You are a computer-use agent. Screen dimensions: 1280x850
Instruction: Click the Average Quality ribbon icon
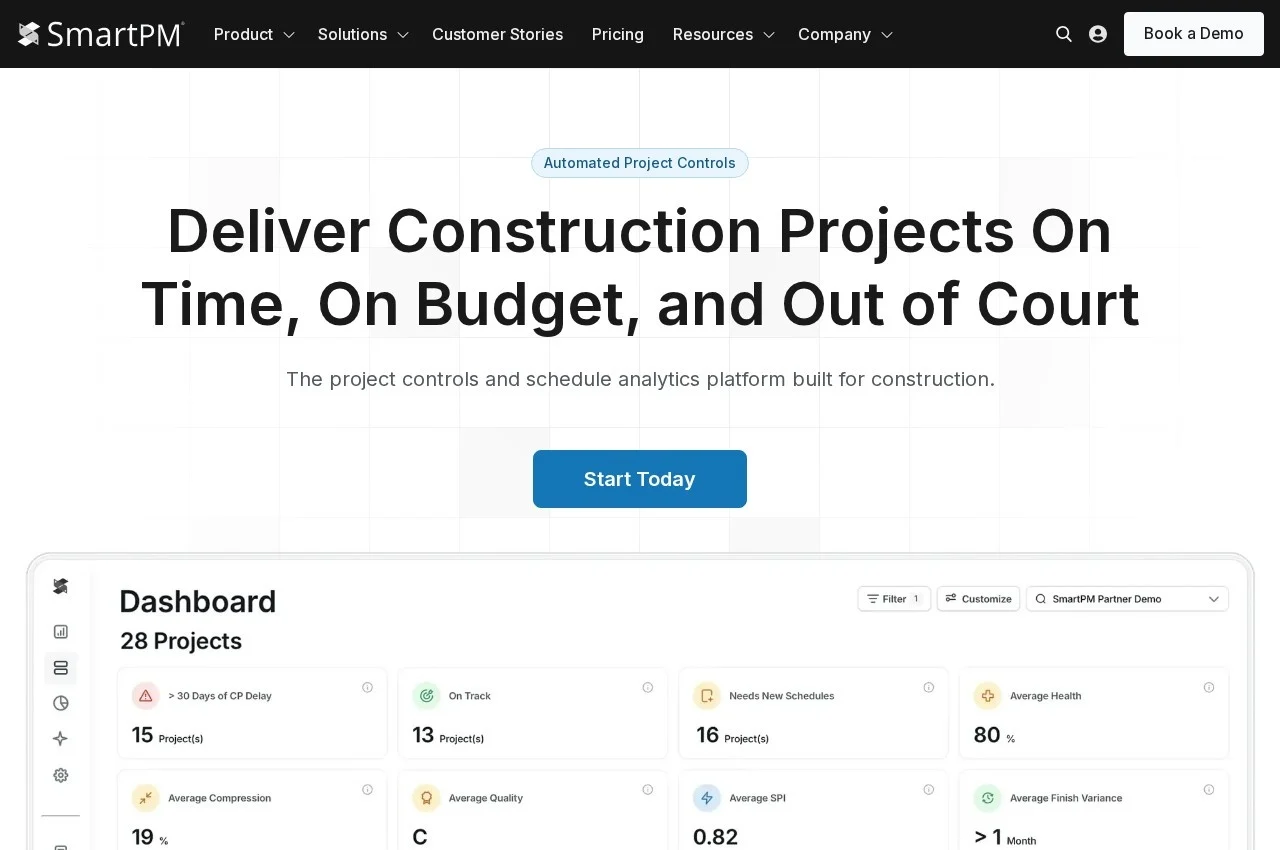point(427,797)
